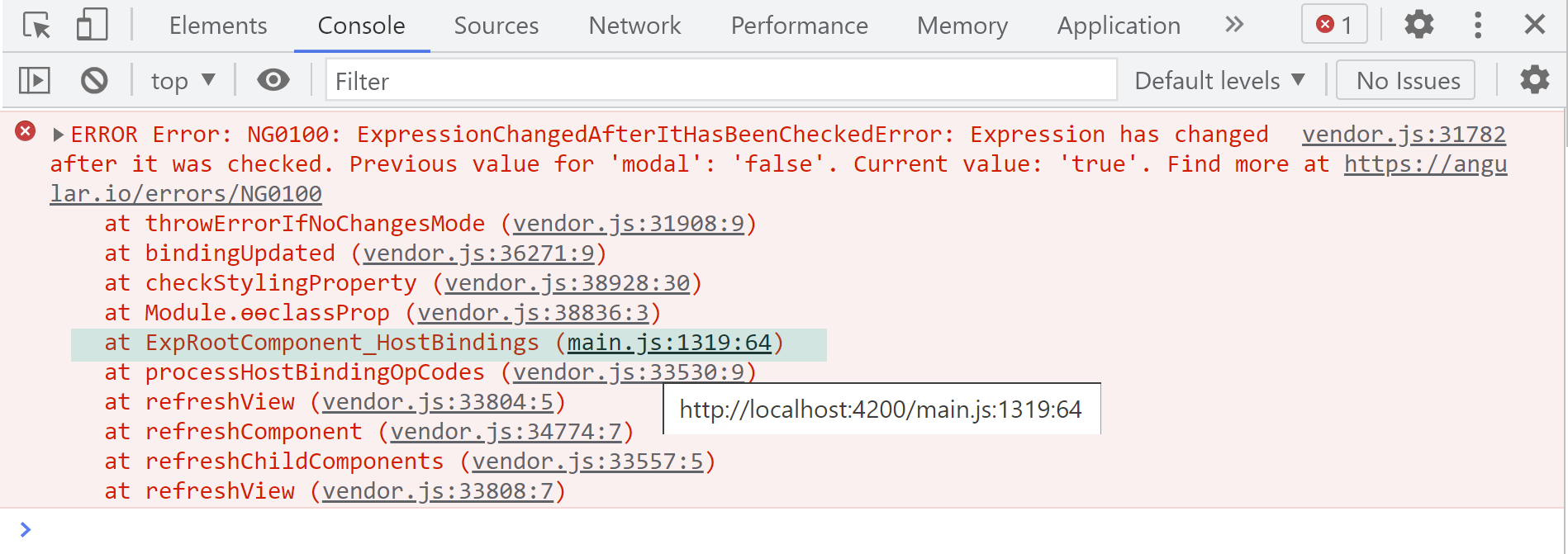
Task: Create a live expression with eye icon
Action: [273, 80]
